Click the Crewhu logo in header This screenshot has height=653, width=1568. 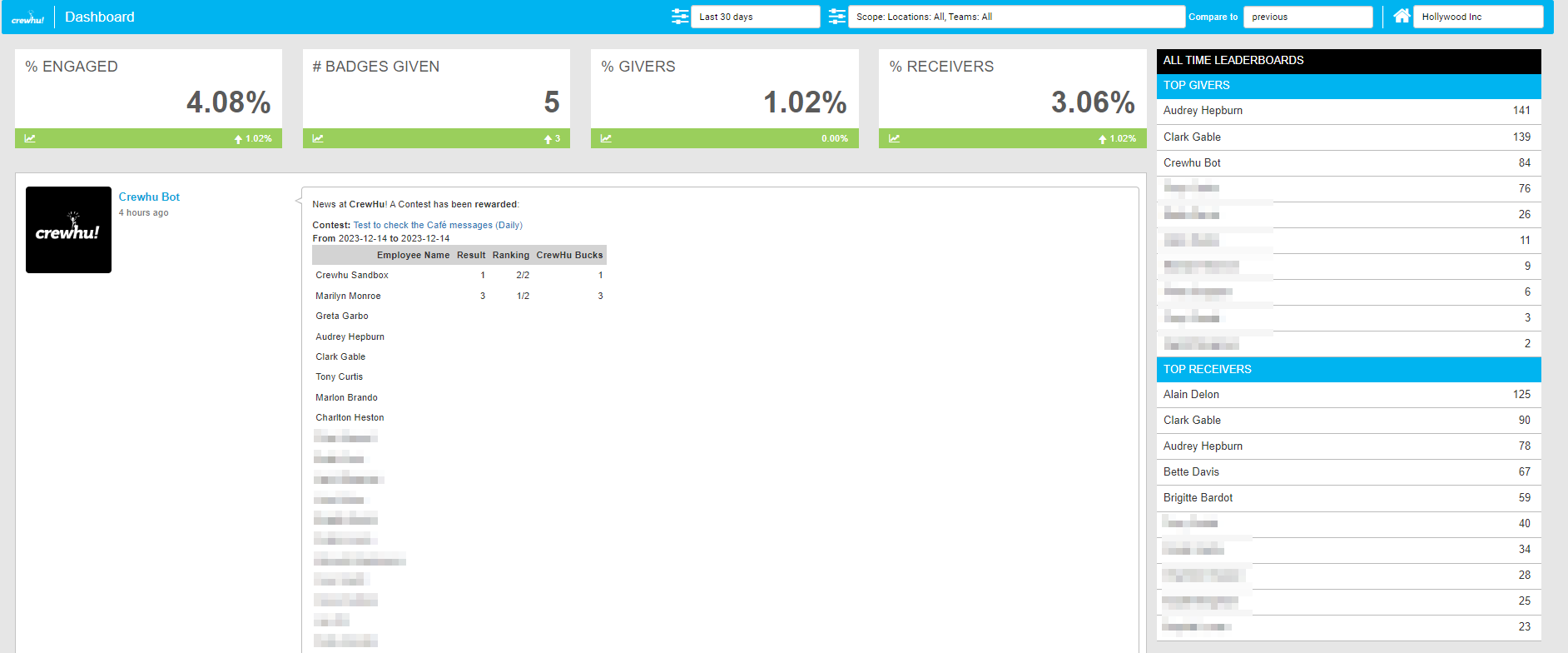click(x=27, y=17)
